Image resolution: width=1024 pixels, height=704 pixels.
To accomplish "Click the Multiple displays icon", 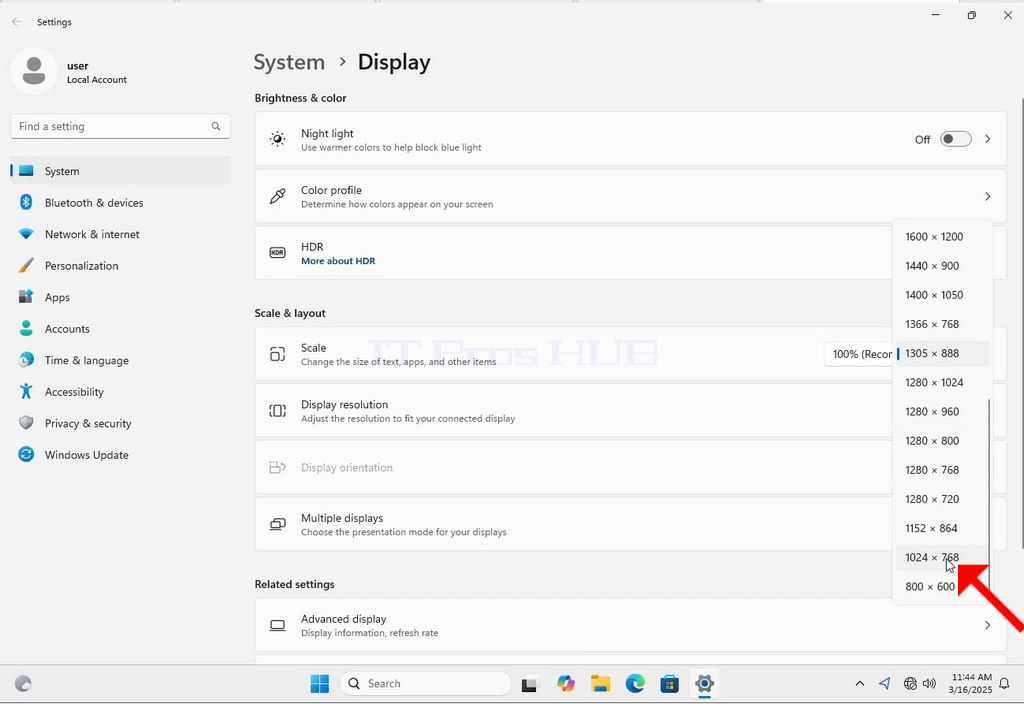I will click(278, 524).
